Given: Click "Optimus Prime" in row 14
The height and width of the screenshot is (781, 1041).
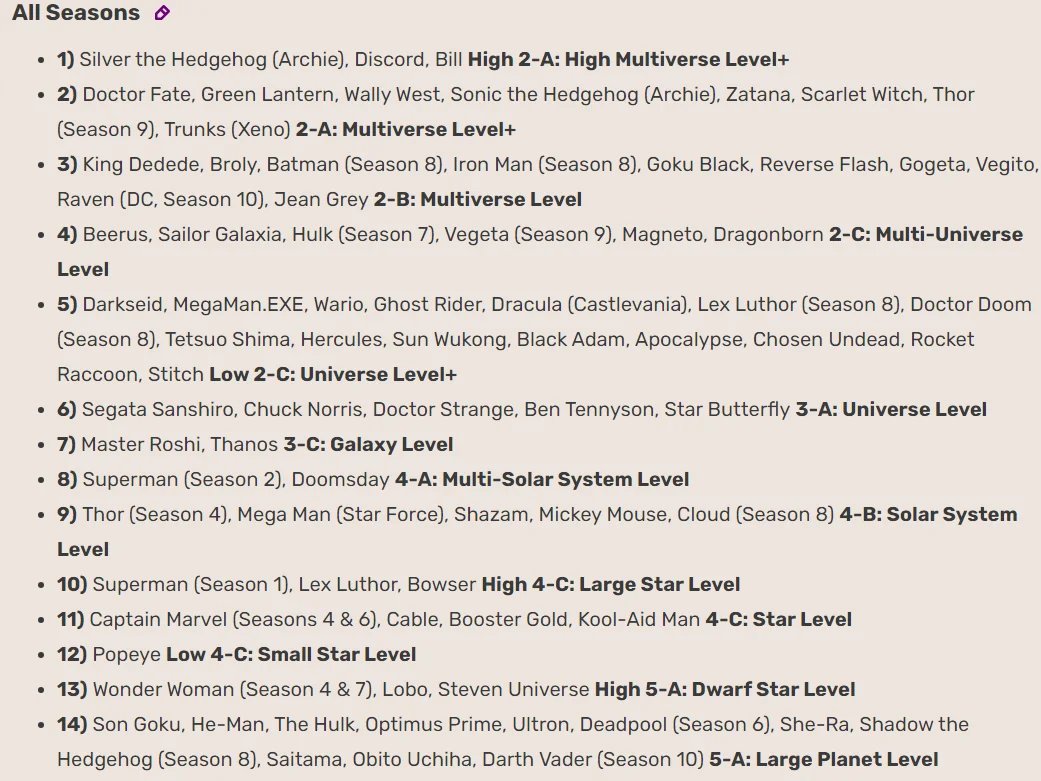Looking at the screenshot, I should click(x=434, y=725).
